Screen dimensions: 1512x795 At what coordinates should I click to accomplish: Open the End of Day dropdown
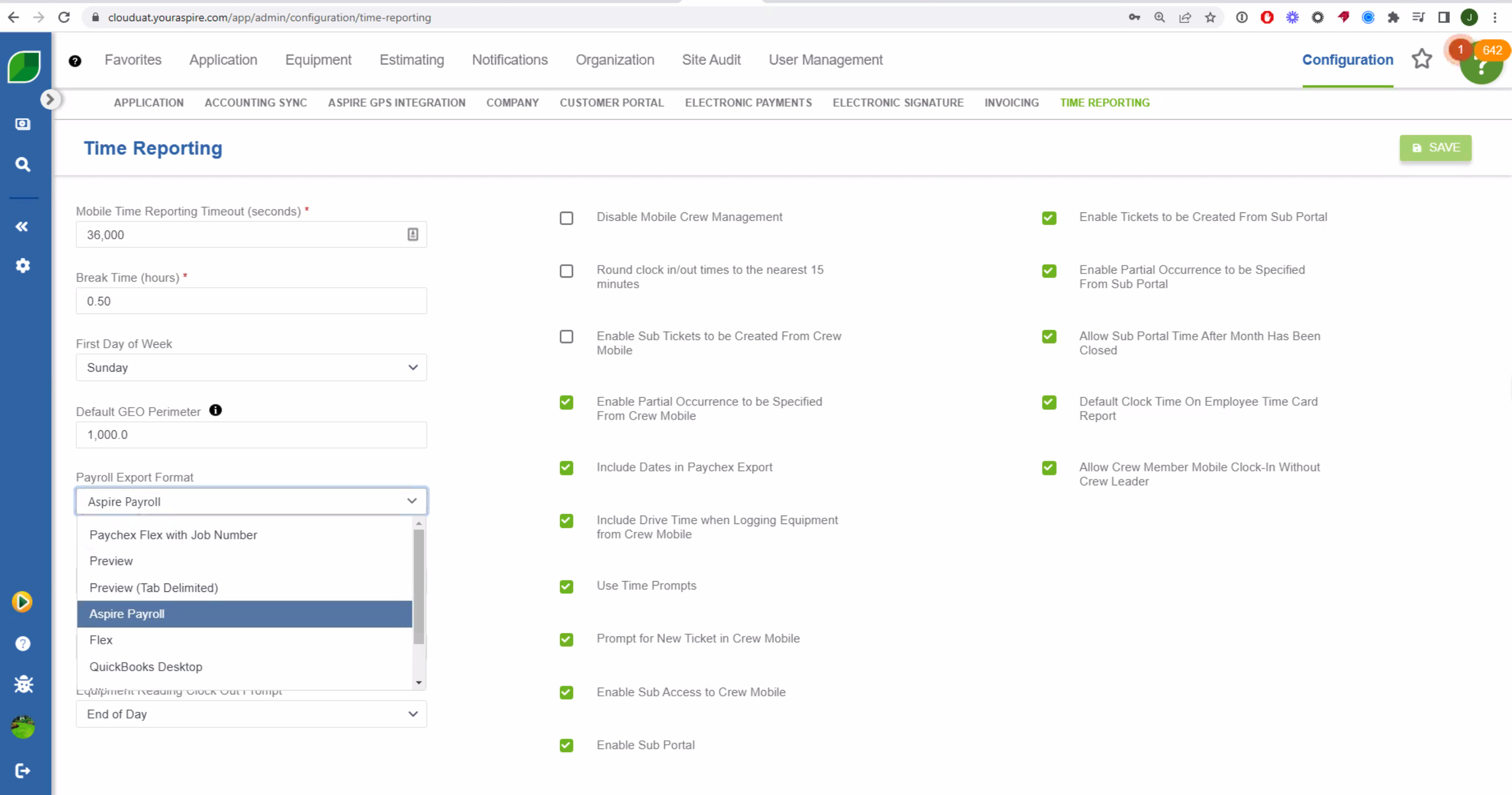tap(251, 714)
